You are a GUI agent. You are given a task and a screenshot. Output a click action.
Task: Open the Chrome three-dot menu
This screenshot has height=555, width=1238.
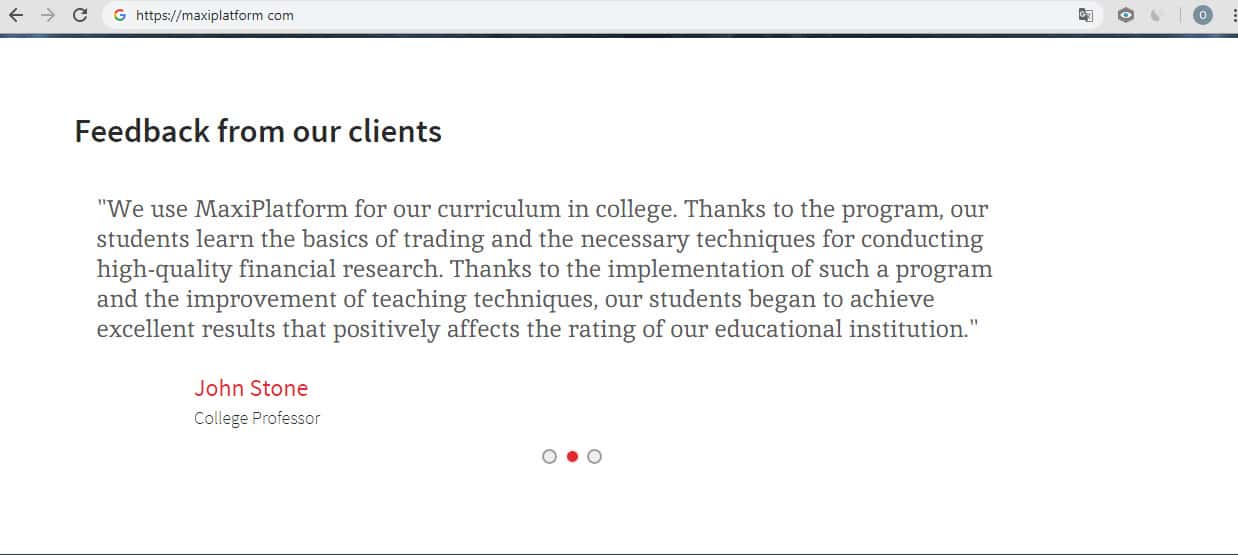pos(1234,15)
